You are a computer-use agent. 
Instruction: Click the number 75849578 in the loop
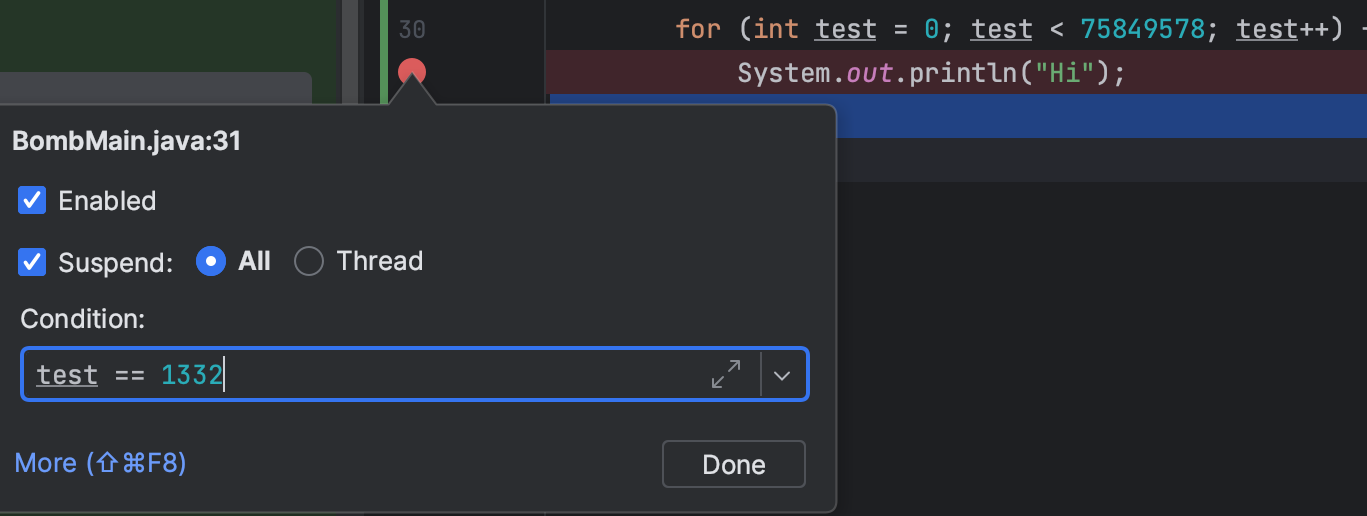(x=1142, y=29)
